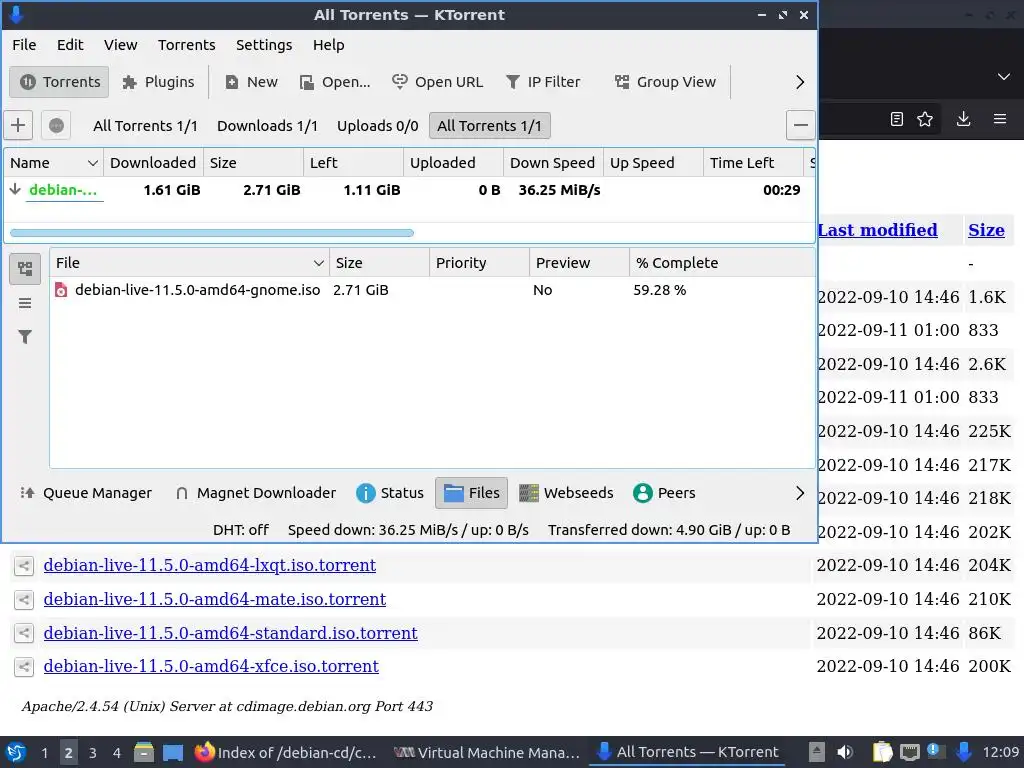The image size is (1024, 768).
Task: Sort by torrent Size column header
Action: 253,163
